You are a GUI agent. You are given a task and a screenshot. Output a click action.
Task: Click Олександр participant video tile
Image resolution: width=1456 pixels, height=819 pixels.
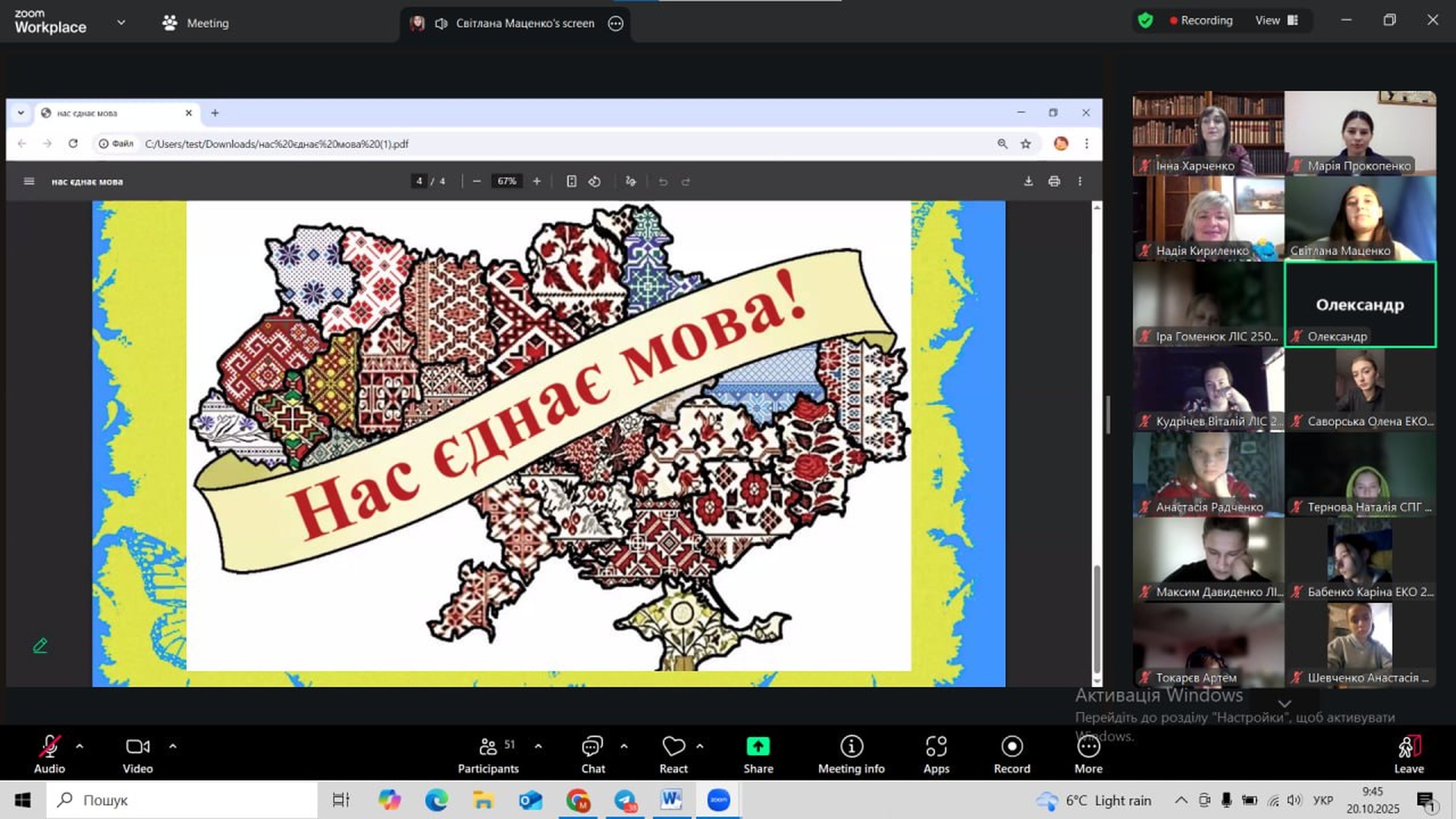coord(1360,304)
